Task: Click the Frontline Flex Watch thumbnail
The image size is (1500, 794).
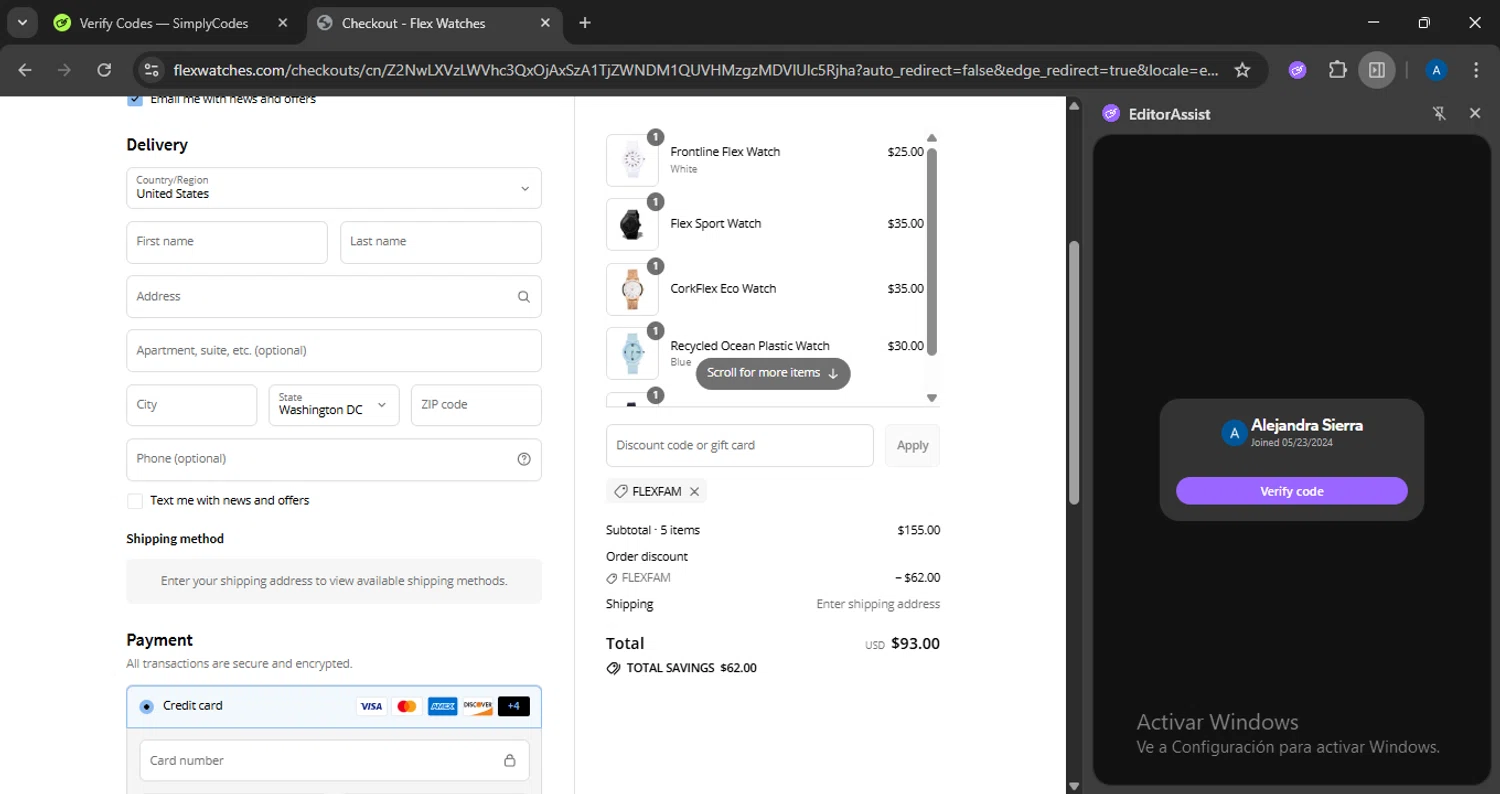Action: [632, 160]
